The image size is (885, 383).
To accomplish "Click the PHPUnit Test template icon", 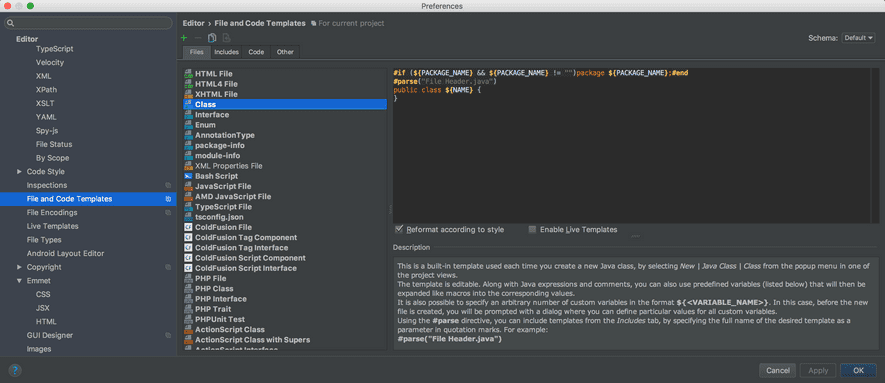I will [x=189, y=319].
